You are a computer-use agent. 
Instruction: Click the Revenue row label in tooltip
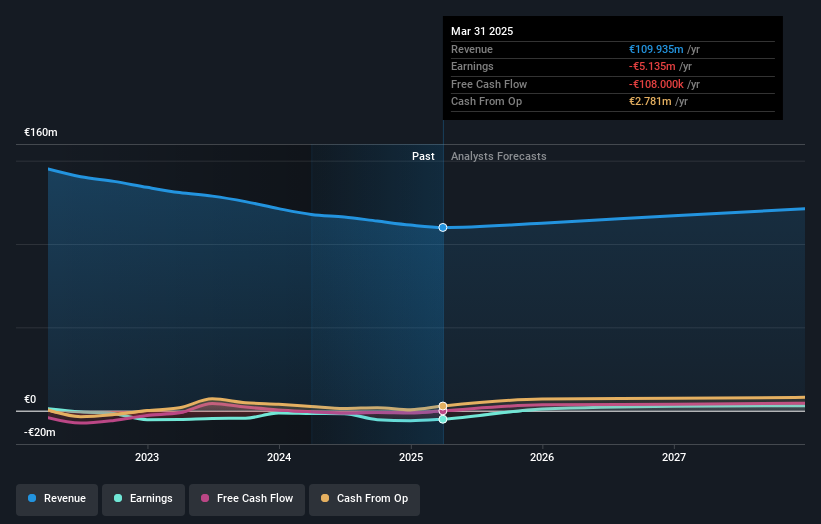tap(472, 49)
